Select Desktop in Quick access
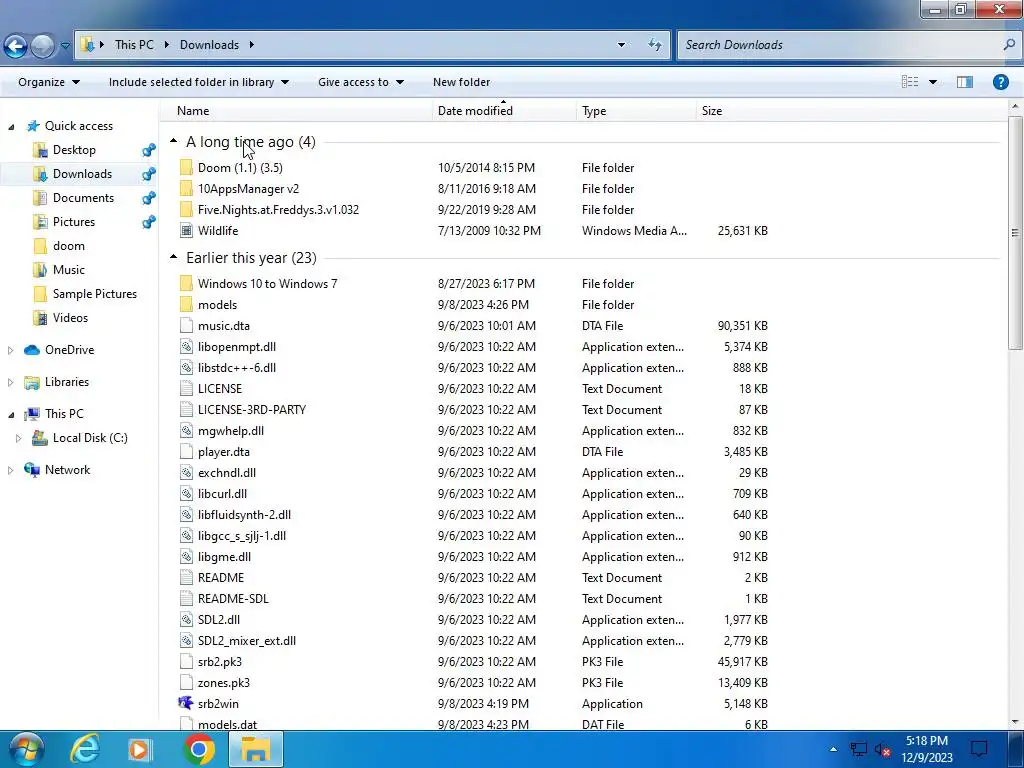 [74, 150]
